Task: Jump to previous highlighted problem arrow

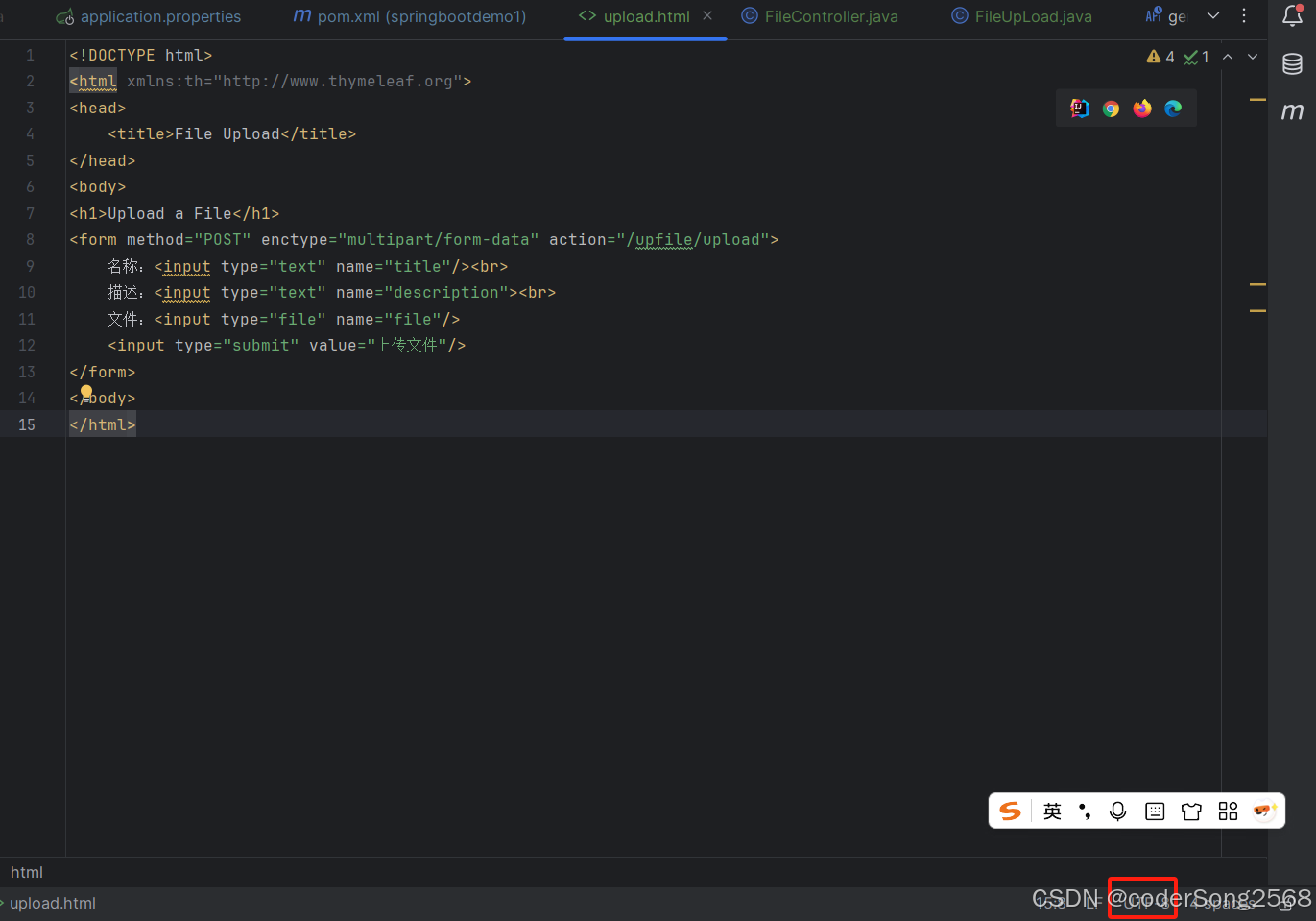Action: pos(1228,57)
